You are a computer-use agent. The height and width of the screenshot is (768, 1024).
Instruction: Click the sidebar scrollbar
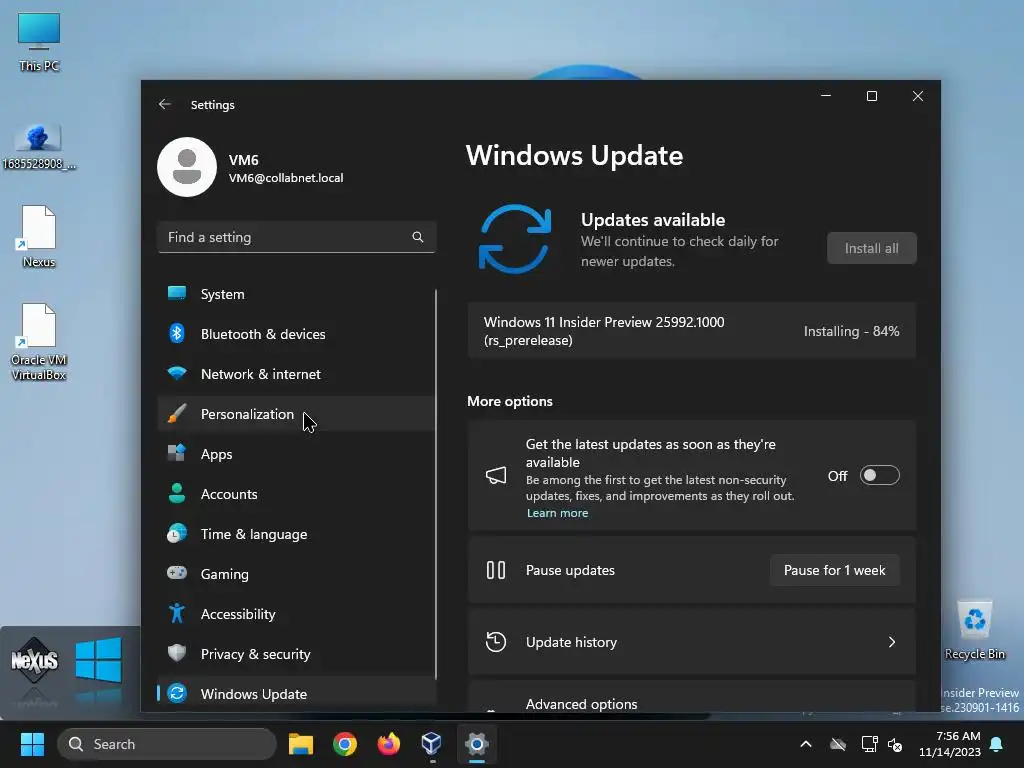436,484
